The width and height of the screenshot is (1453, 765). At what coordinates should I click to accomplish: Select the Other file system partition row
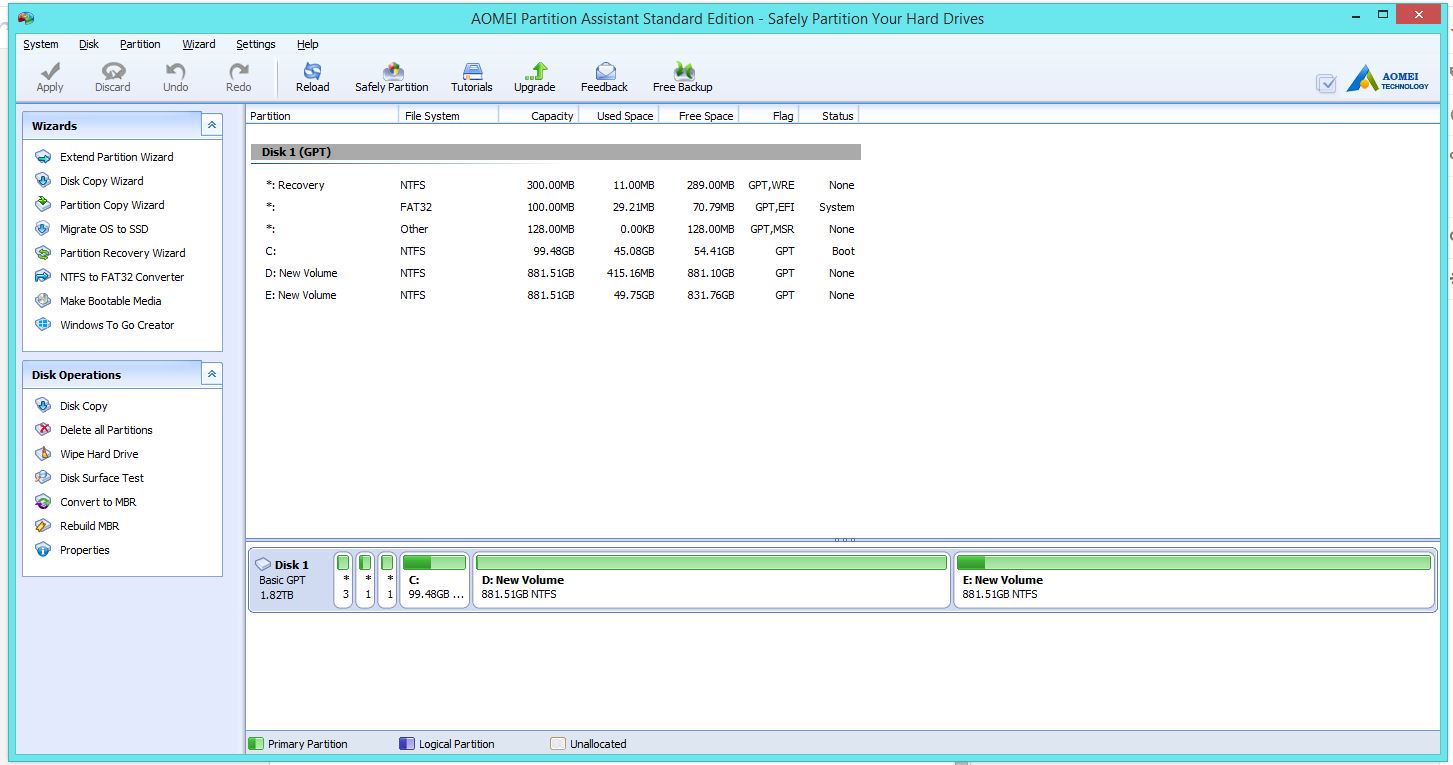[x=556, y=229]
